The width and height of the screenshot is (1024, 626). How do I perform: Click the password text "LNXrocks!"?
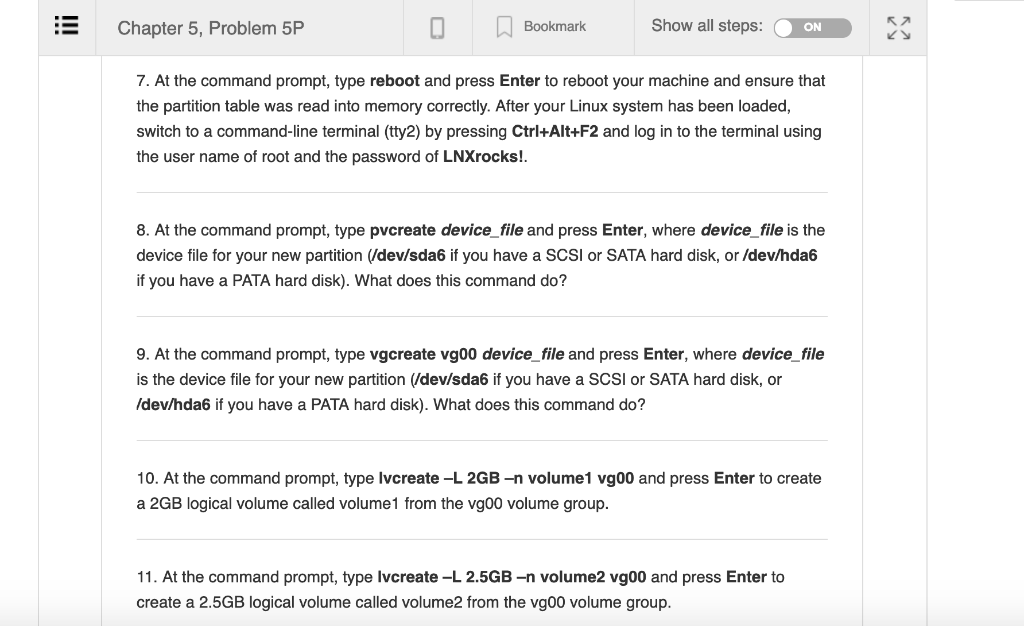[484, 156]
